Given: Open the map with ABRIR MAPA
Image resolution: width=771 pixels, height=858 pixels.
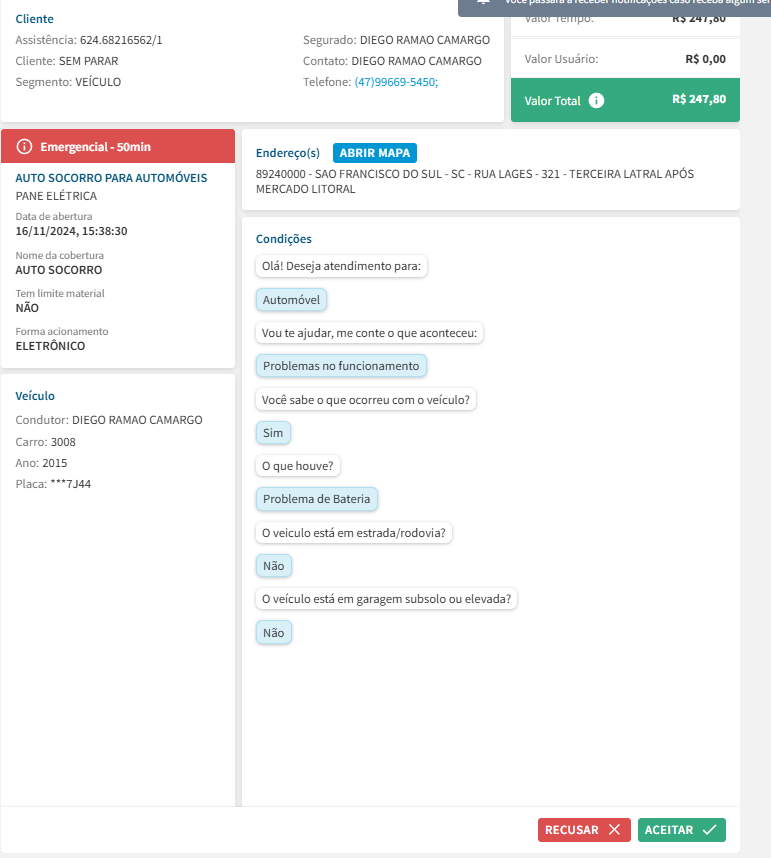Looking at the screenshot, I should (x=375, y=153).
